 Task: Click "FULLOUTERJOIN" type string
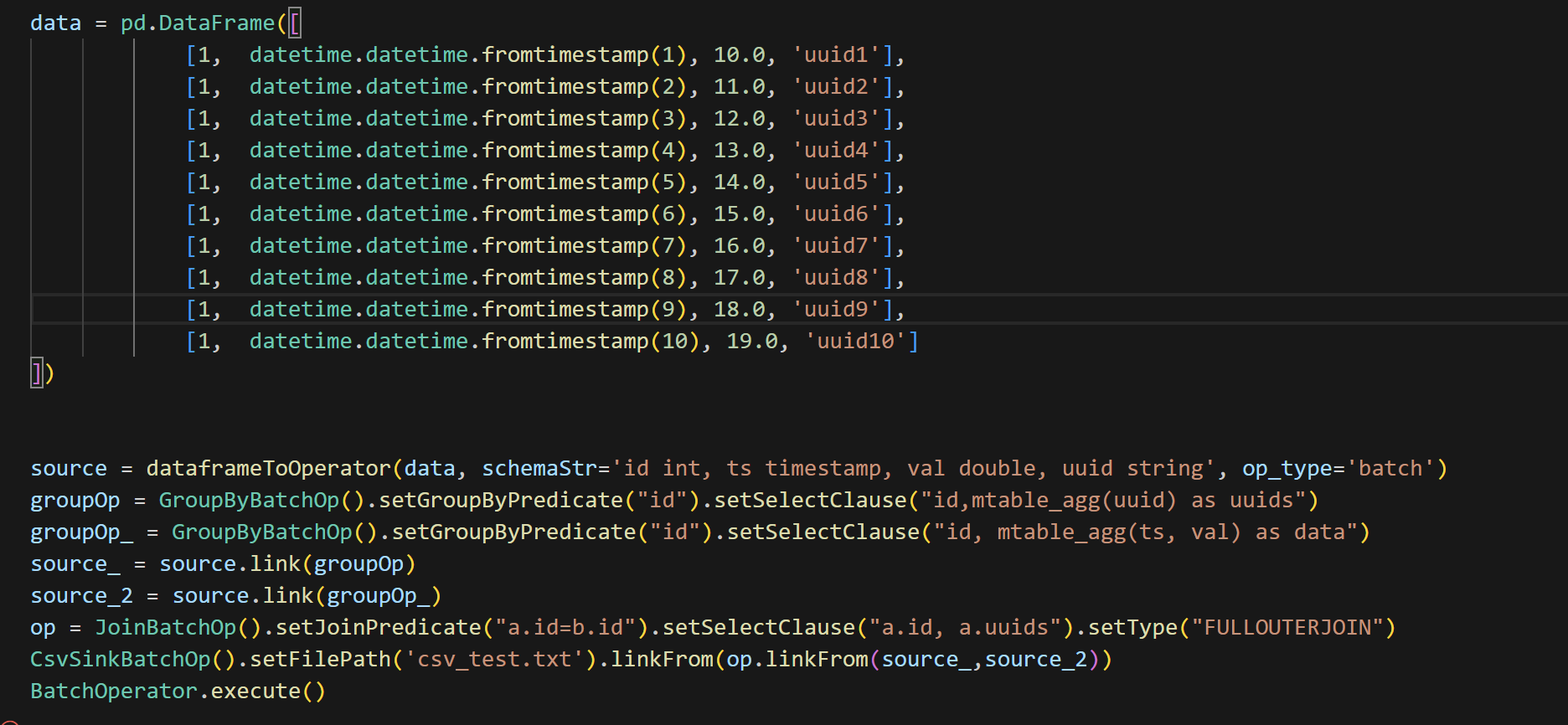click(1287, 628)
